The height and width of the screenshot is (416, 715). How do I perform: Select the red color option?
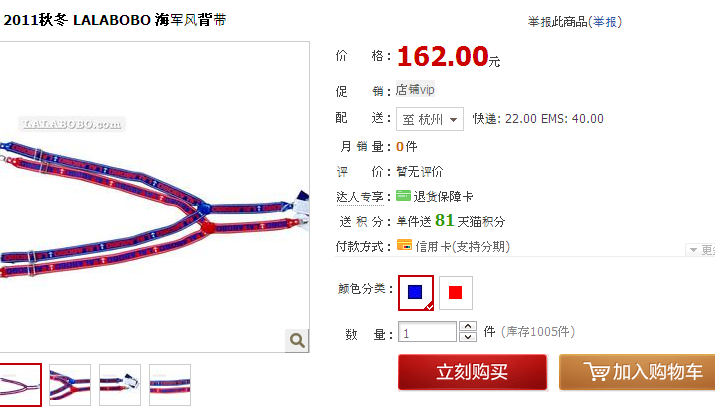(456, 293)
